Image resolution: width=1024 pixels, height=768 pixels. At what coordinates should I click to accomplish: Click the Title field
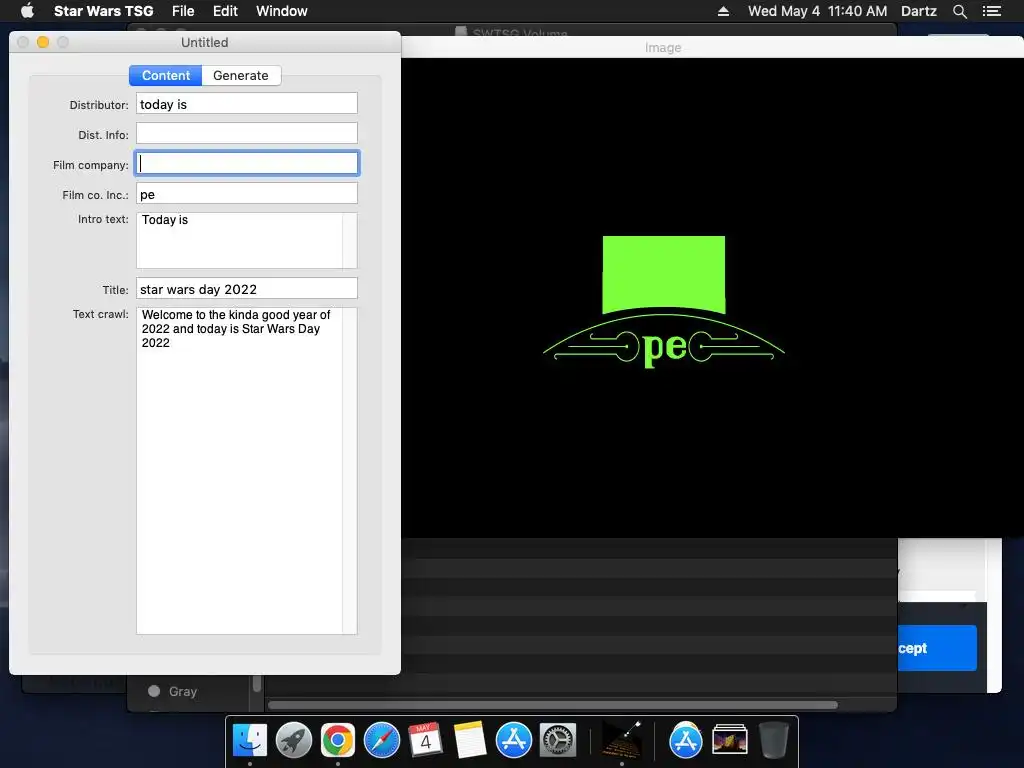tap(247, 289)
